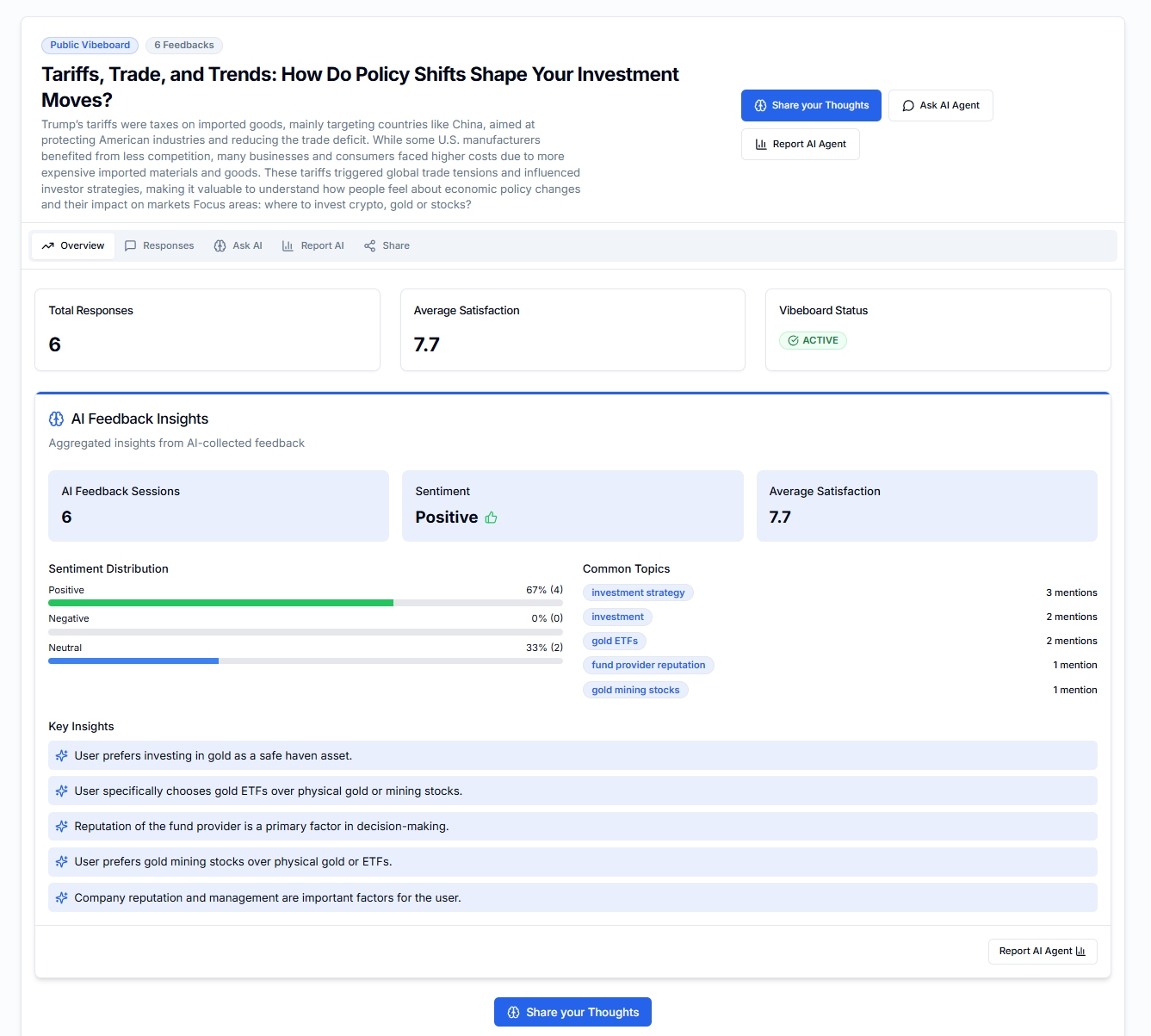Open the Ask AI tab
The height and width of the screenshot is (1036, 1151).
coord(238,246)
